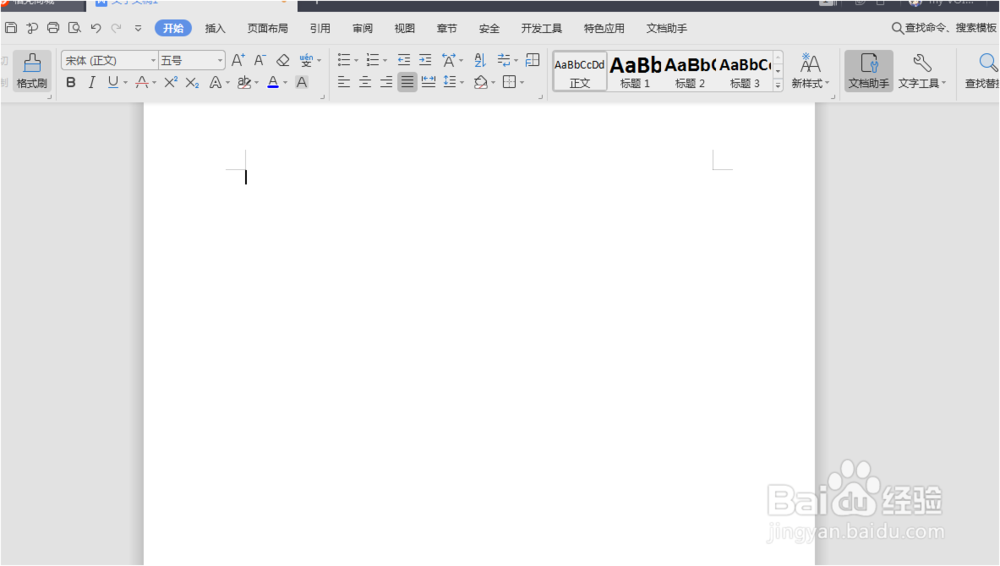This screenshot has width=1000, height=566.
Task: Increase font size with A+ icon
Action: coord(238,60)
